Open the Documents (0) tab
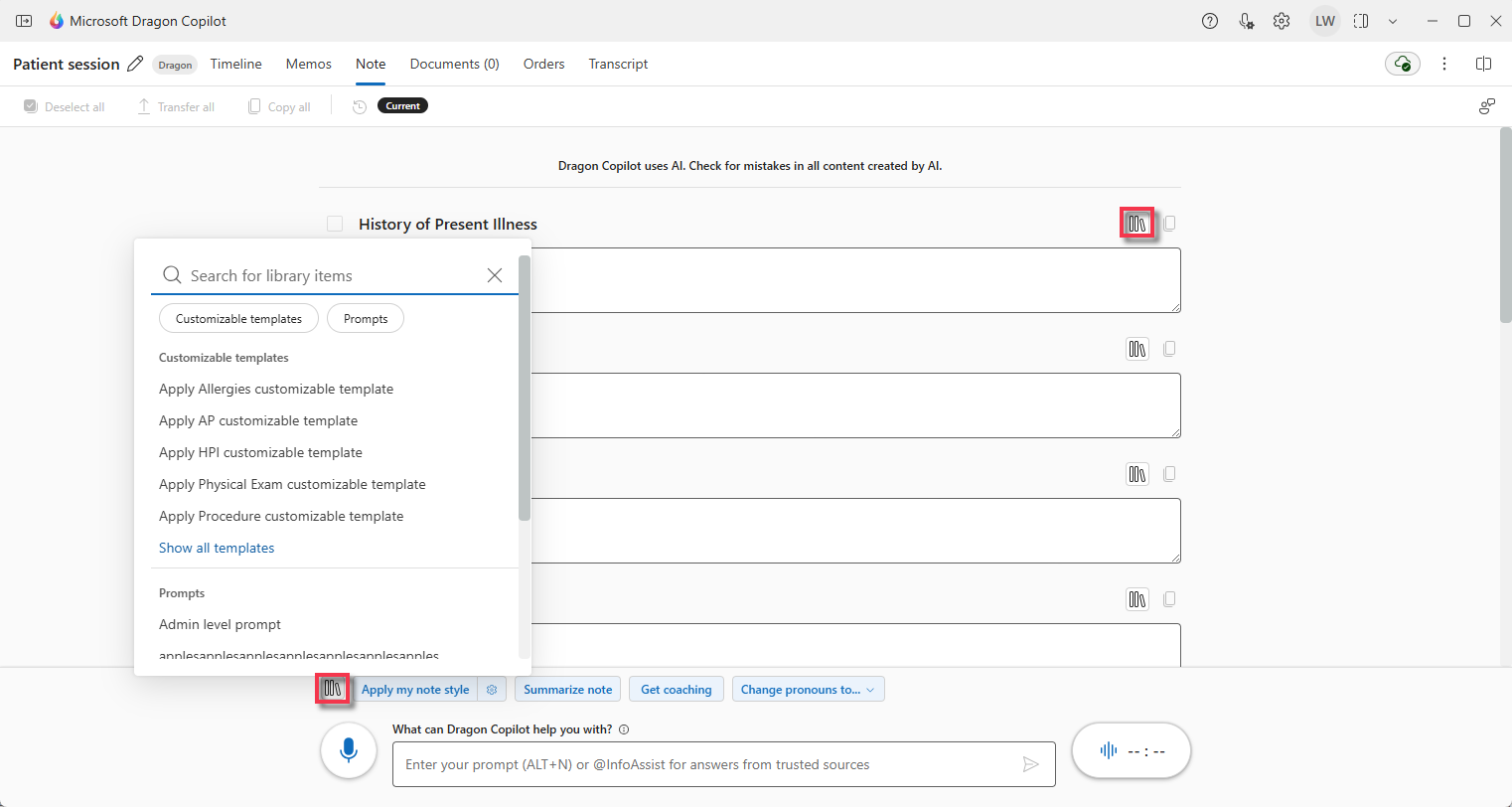 [455, 64]
